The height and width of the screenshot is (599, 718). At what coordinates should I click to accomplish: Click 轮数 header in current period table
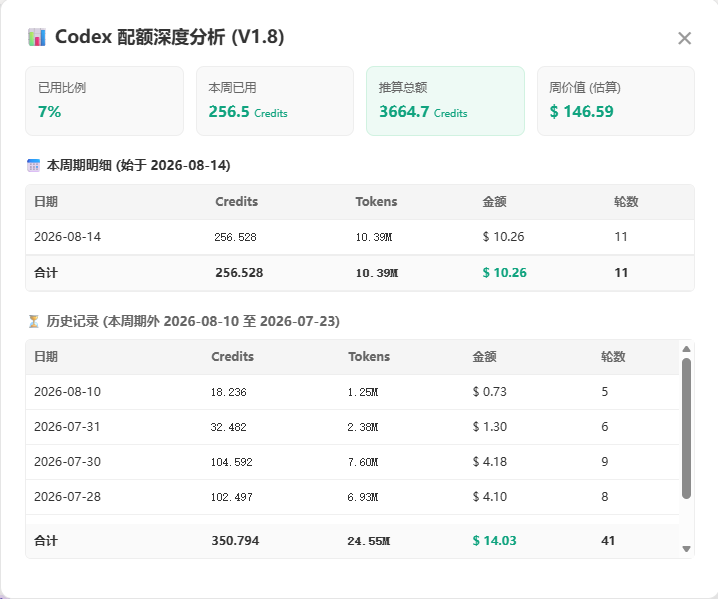626,201
